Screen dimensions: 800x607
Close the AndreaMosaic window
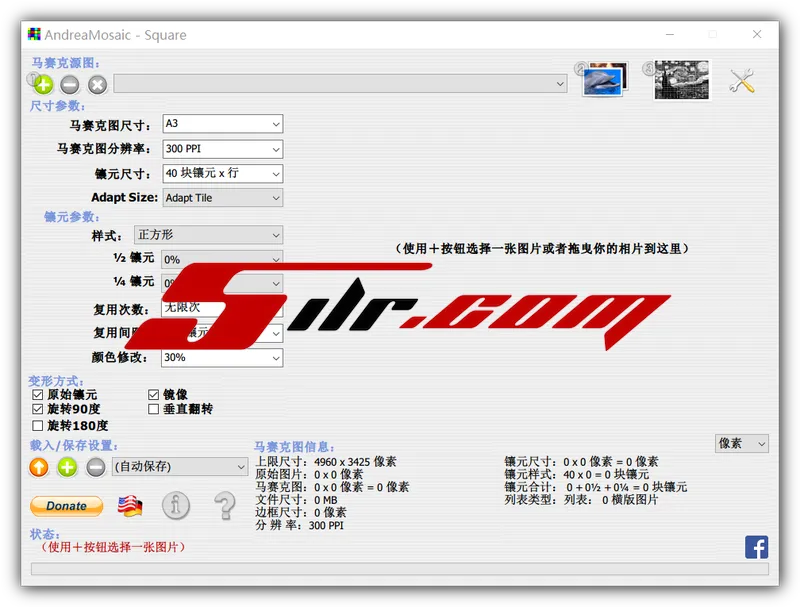point(757,34)
